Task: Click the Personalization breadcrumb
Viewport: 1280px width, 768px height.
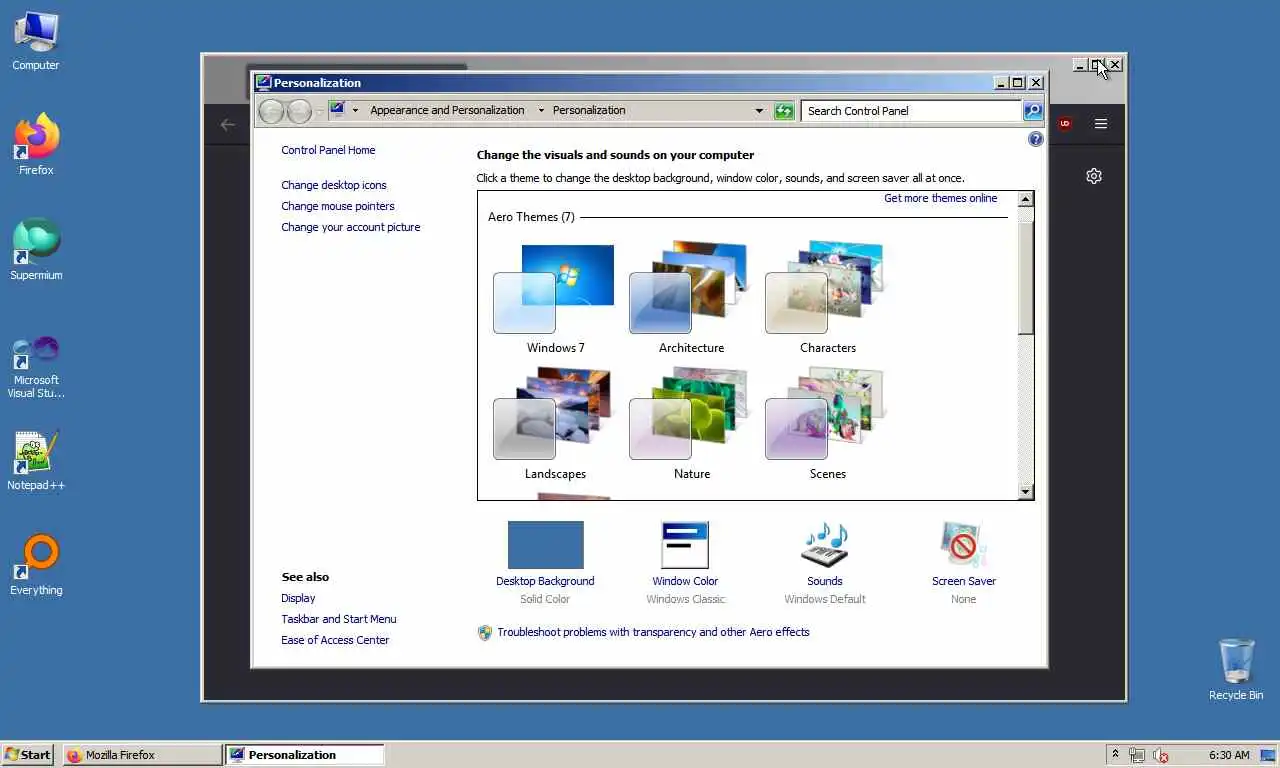Action: coord(589,110)
